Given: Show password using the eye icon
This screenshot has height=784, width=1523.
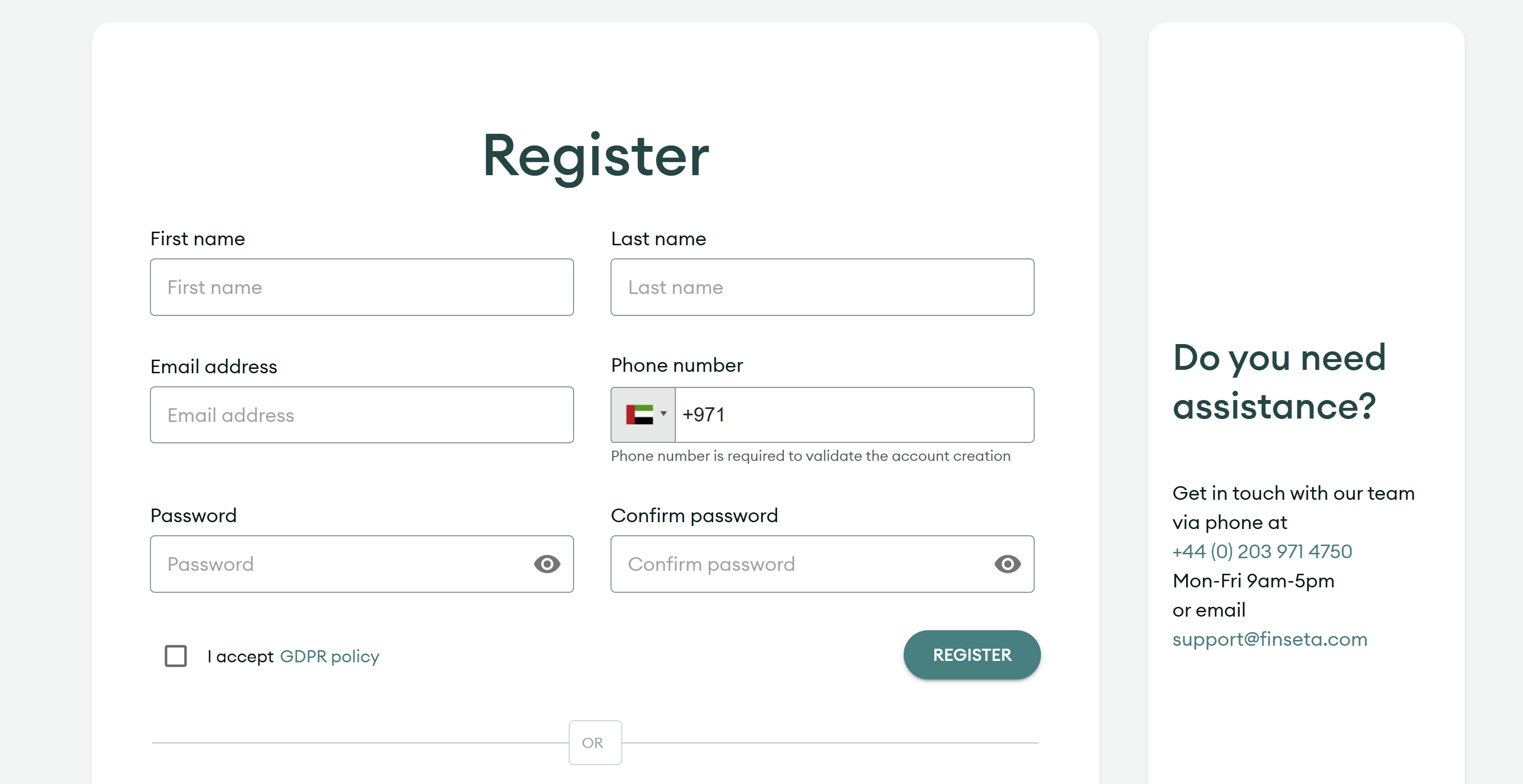Looking at the screenshot, I should pyautogui.click(x=547, y=564).
